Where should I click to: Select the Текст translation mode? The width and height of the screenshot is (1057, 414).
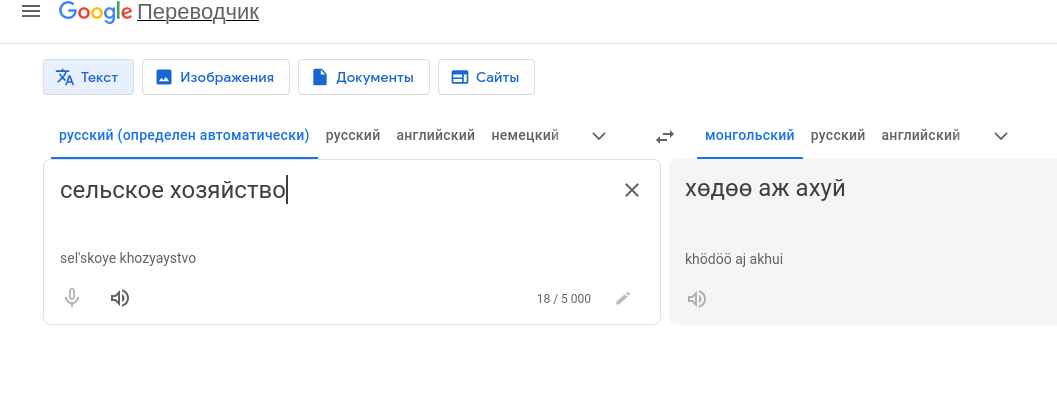pos(88,77)
